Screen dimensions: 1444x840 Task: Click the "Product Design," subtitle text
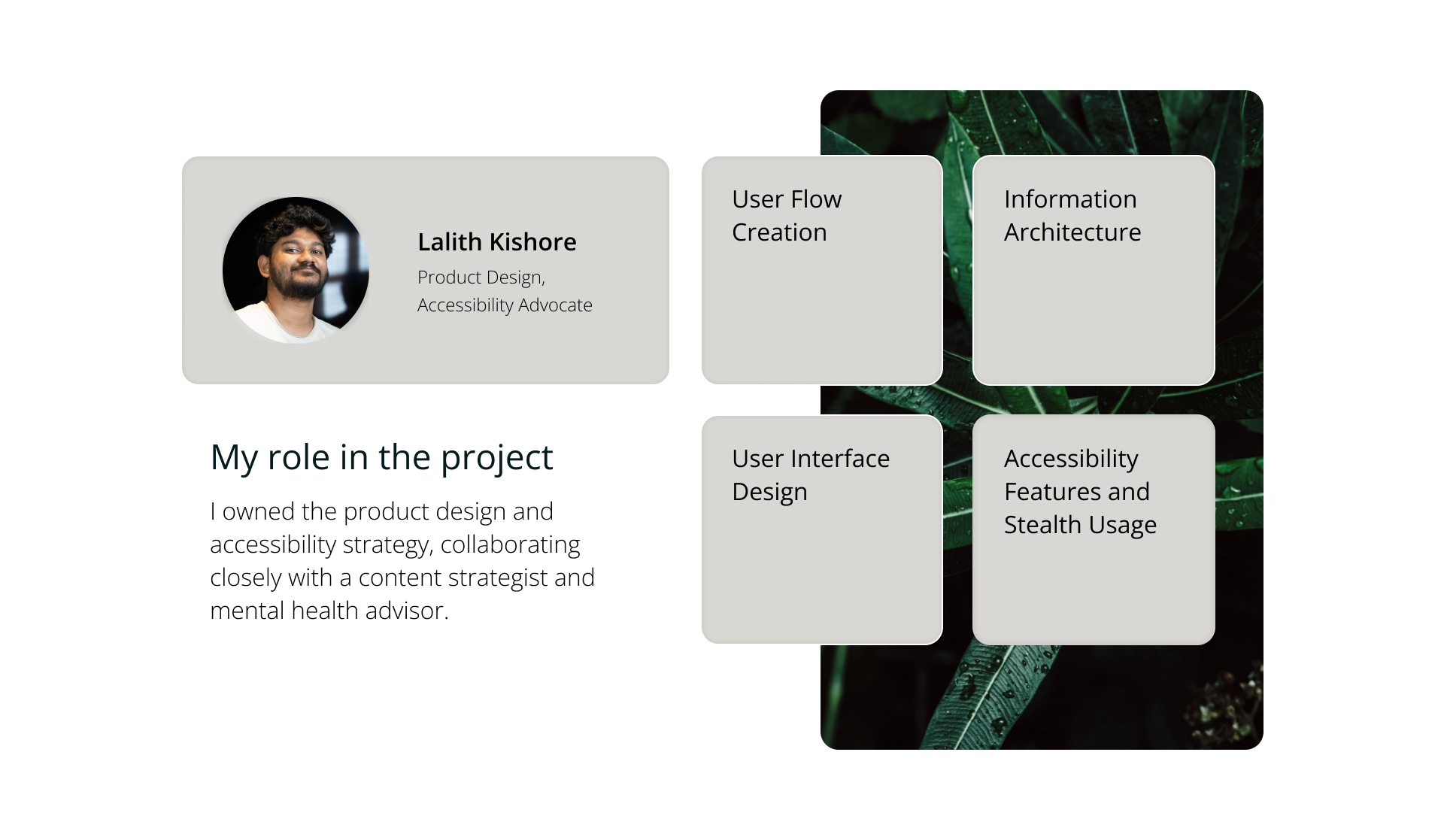[481, 277]
